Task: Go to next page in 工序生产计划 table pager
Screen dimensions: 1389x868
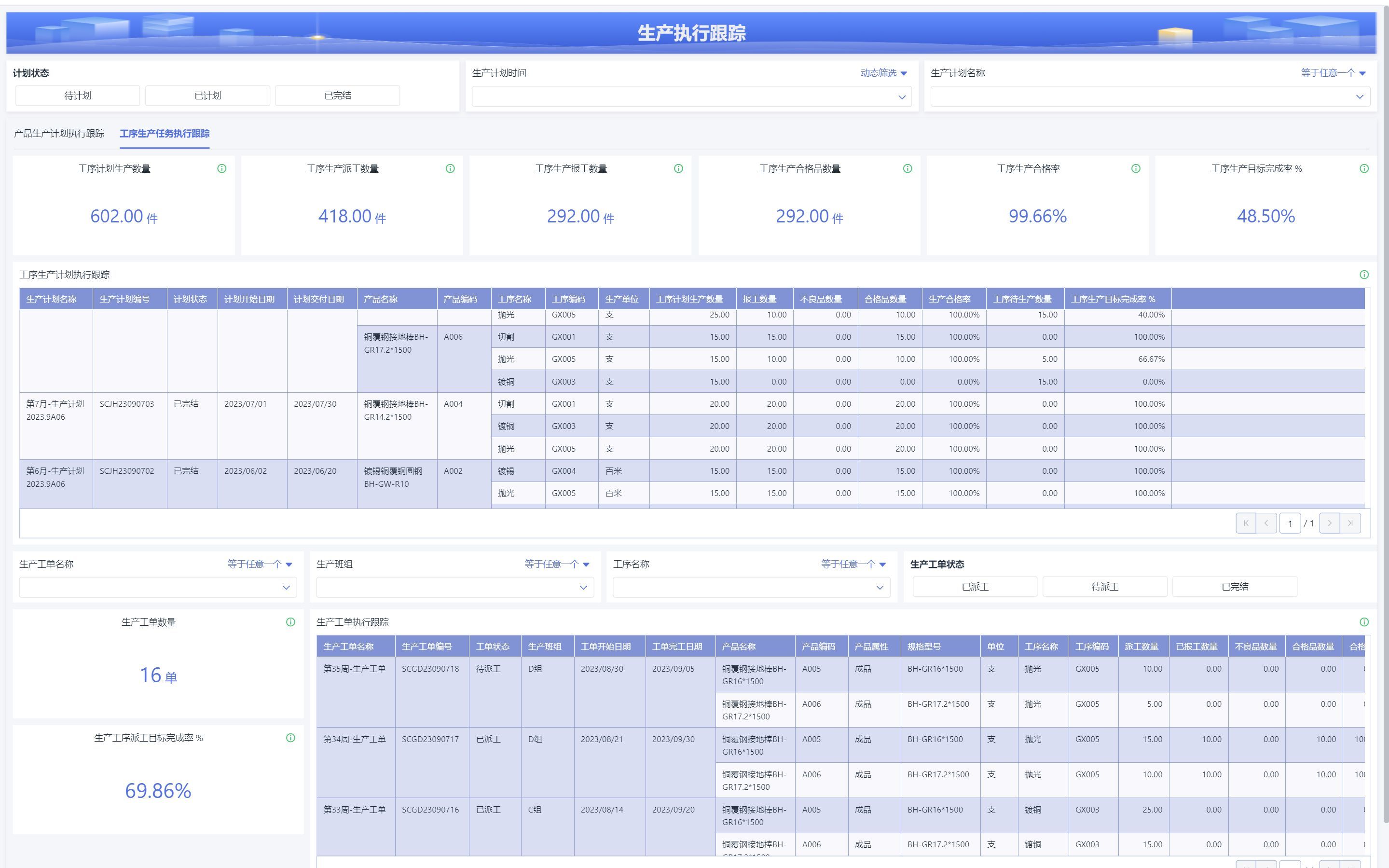Action: [x=1329, y=523]
